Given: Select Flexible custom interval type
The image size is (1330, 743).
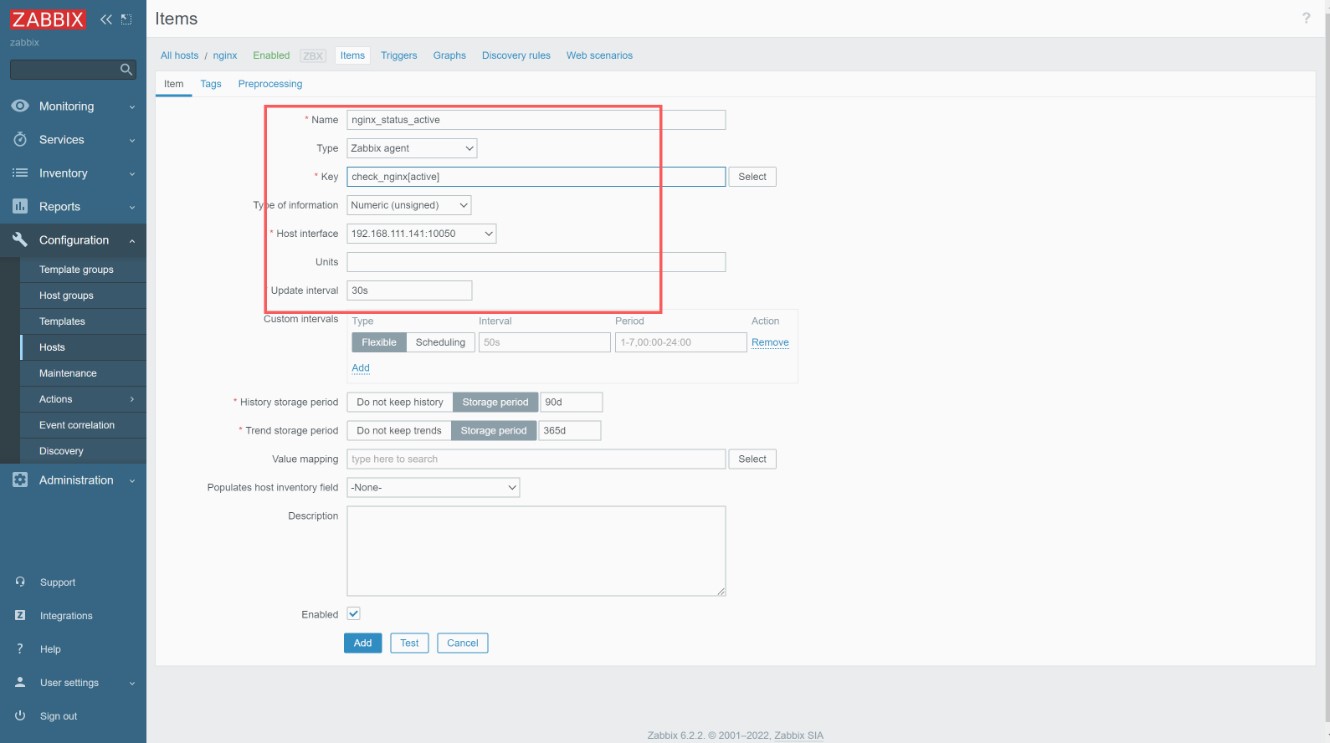Looking at the screenshot, I should coord(379,342).
